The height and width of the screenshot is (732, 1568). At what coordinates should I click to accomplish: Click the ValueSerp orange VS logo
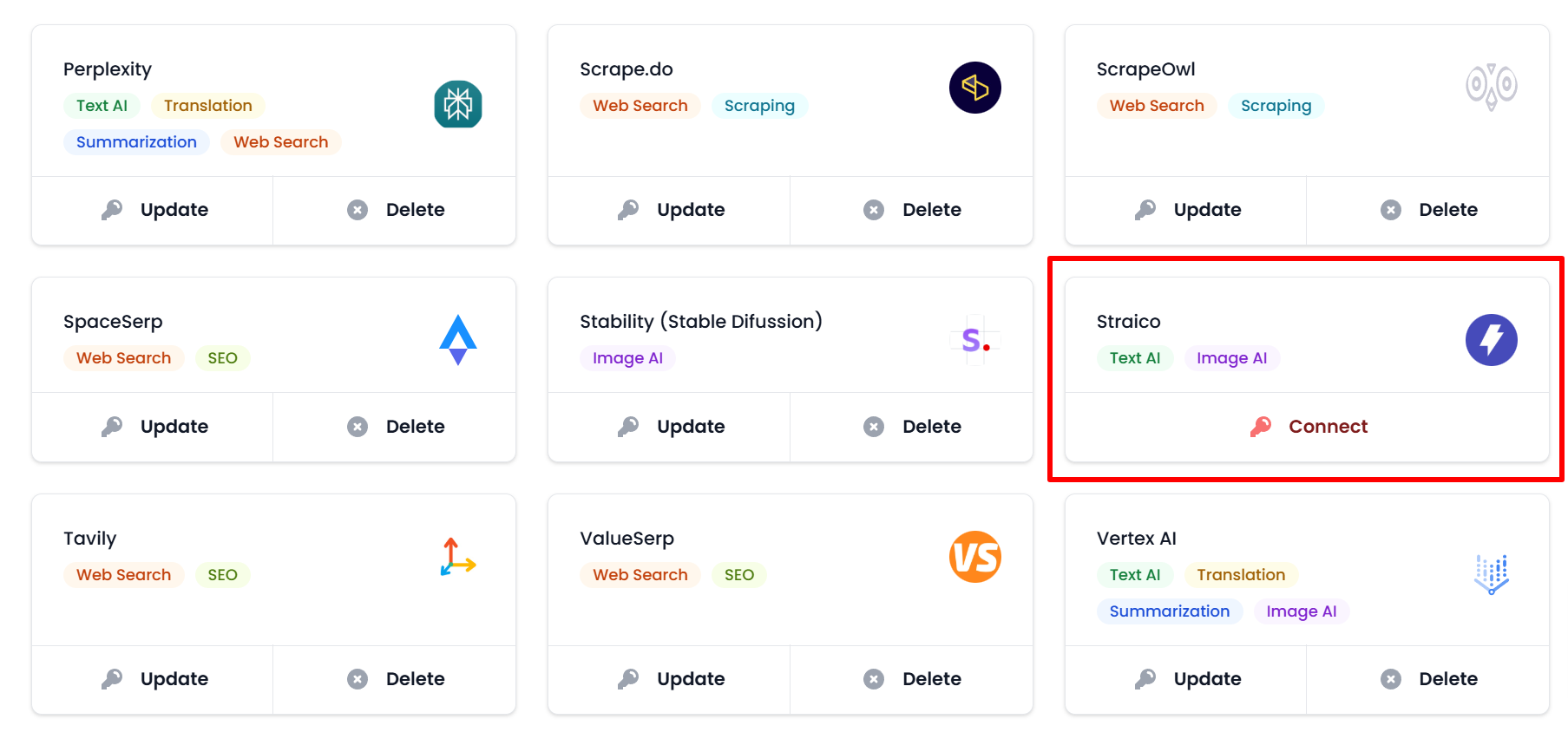(974, 557)
